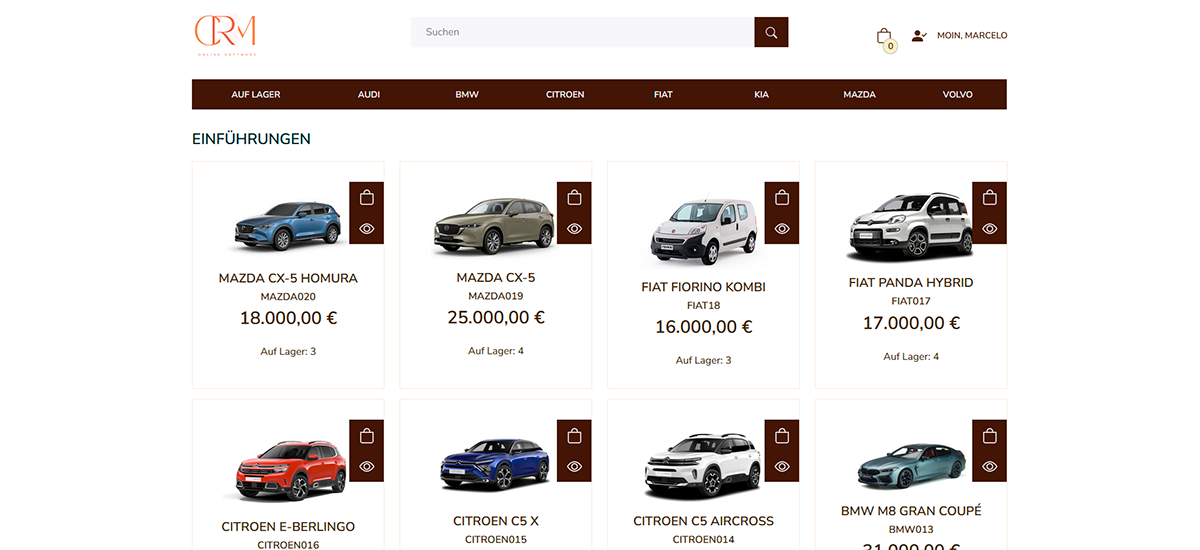Quick view Fiat Panda Hybrid via eye icon
Viewport: 1200px width, 550px height.
click(x=989, y=229)
